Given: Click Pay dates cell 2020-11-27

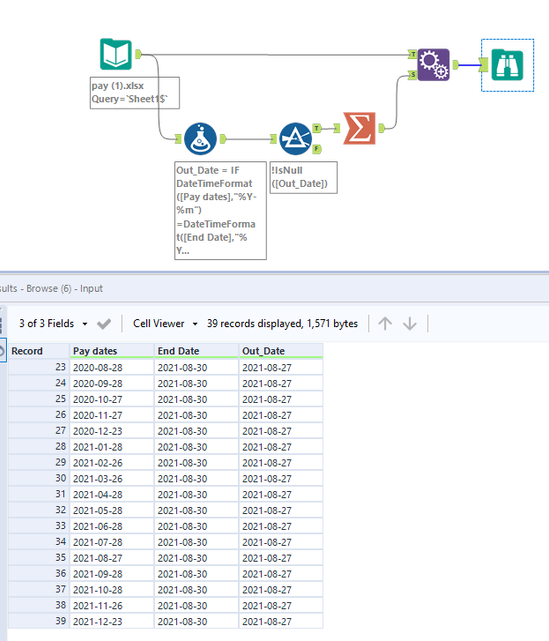Looking at the screenshot, I should point(112,415).
